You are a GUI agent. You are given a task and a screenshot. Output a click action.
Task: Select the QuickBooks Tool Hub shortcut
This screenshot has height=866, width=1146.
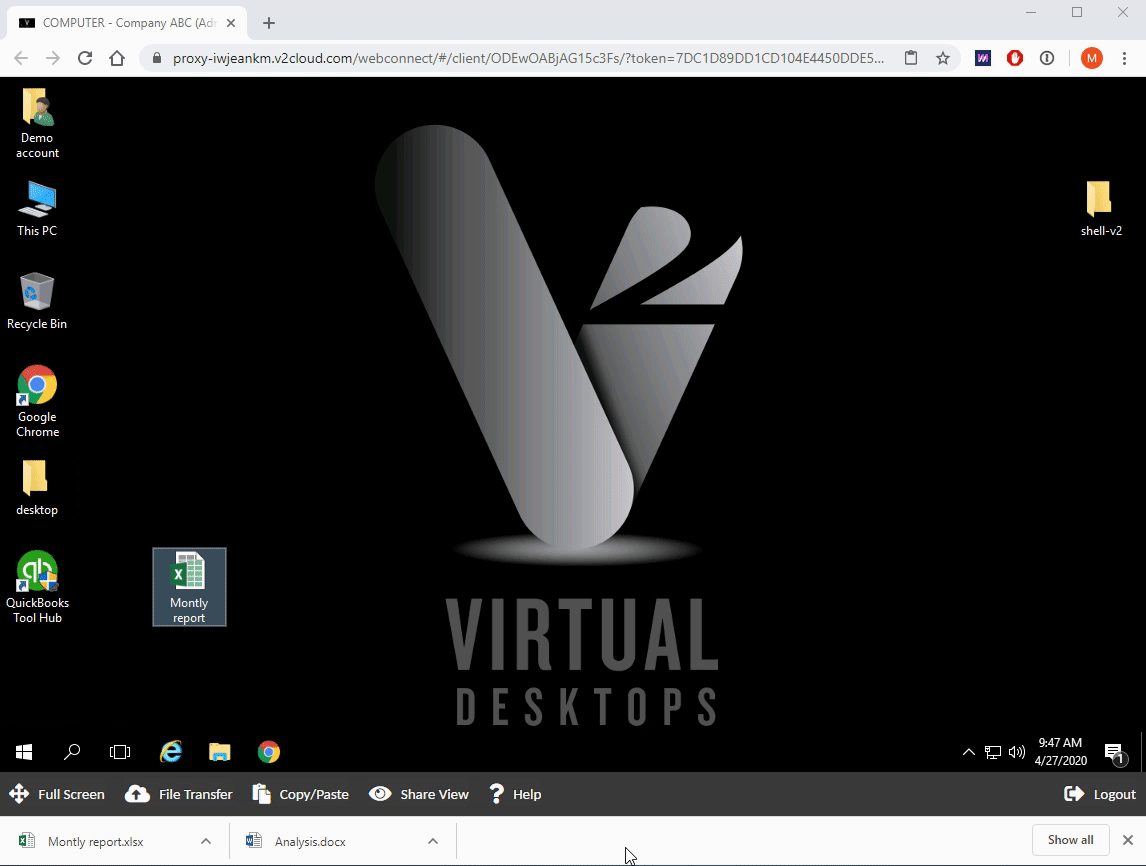pyautogui.click(x=37, y=587)
